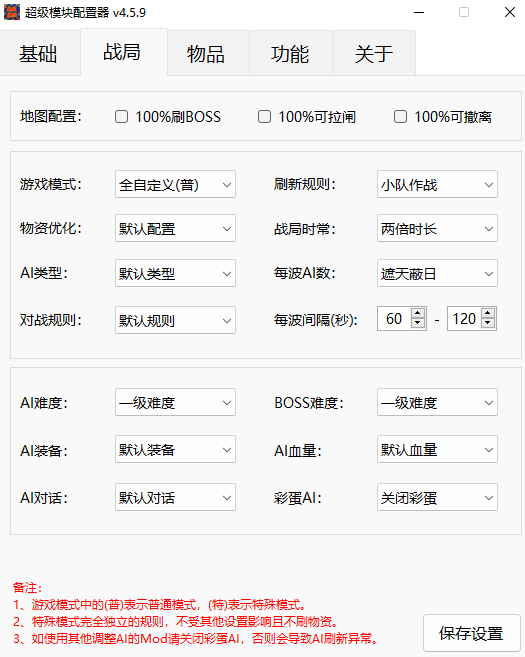Increase the 每波间隔 minimum value (60) with up arrow
This screenshot has width=525, height=657.
point(418,313)
